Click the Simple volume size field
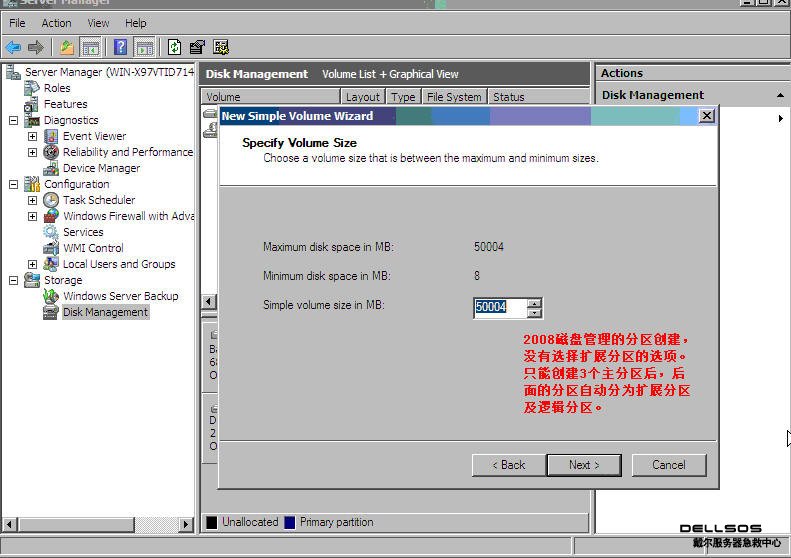 [500, 307]
